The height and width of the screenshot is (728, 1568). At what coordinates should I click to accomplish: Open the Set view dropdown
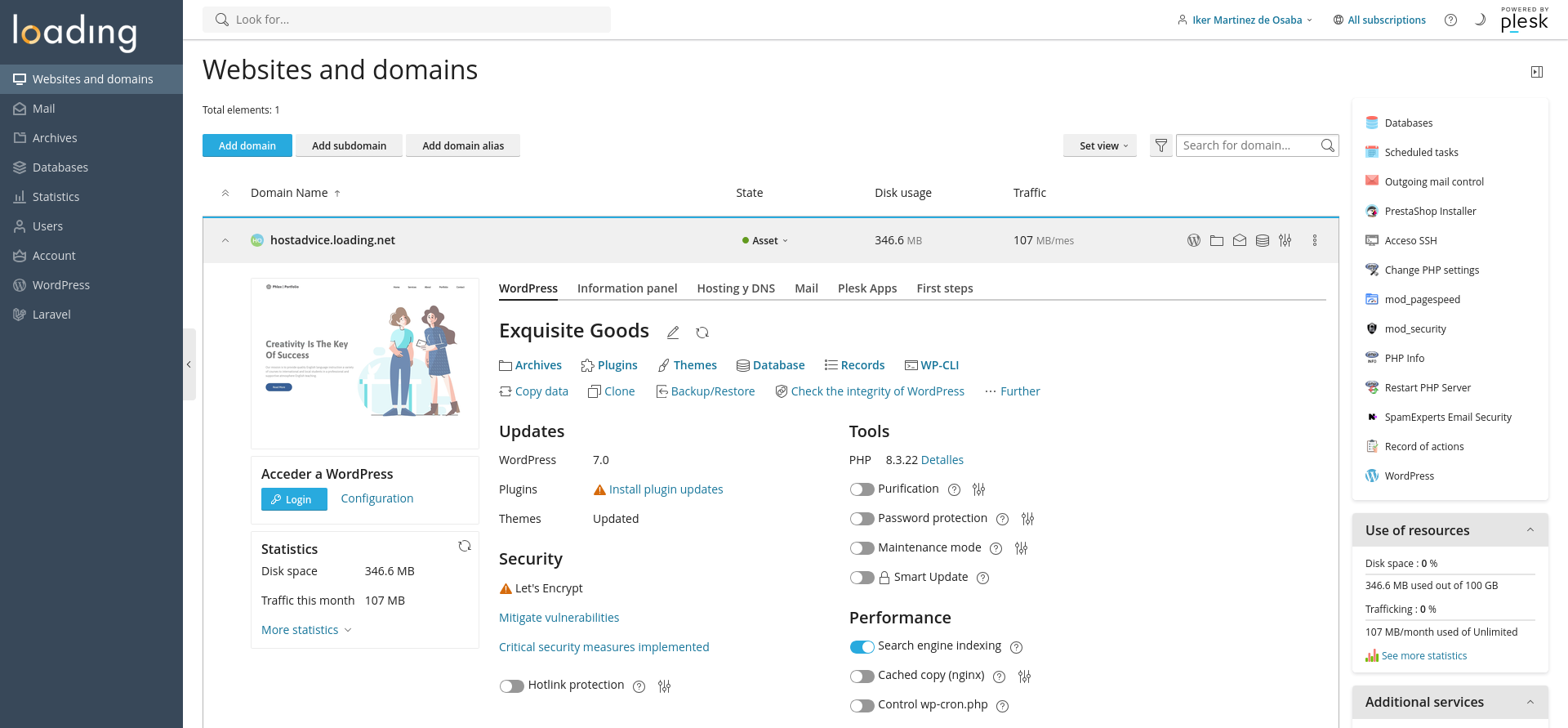[x=1100, y=145]
